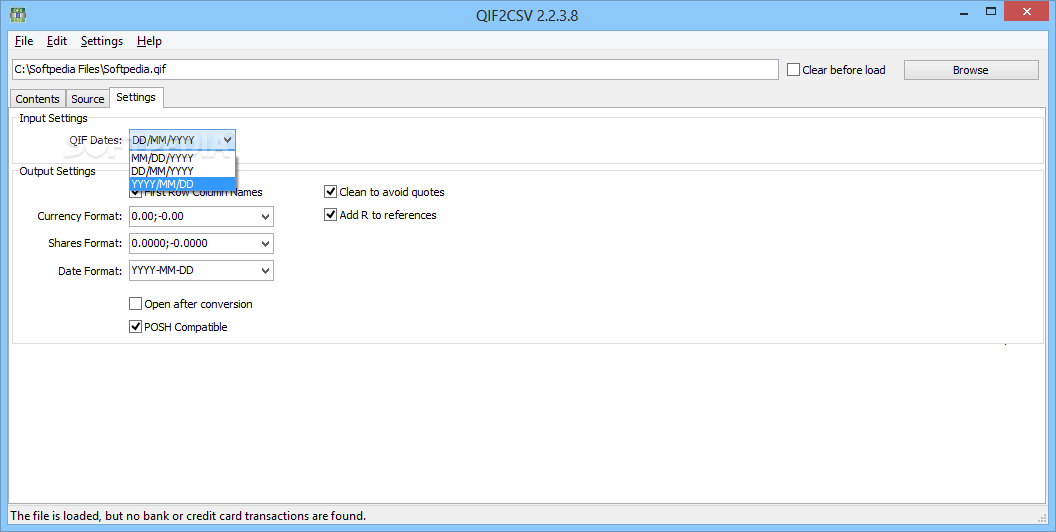Viewport: 1056px width, 532px height.
Task: Open the Help menu
Action: tap(149, 41)
